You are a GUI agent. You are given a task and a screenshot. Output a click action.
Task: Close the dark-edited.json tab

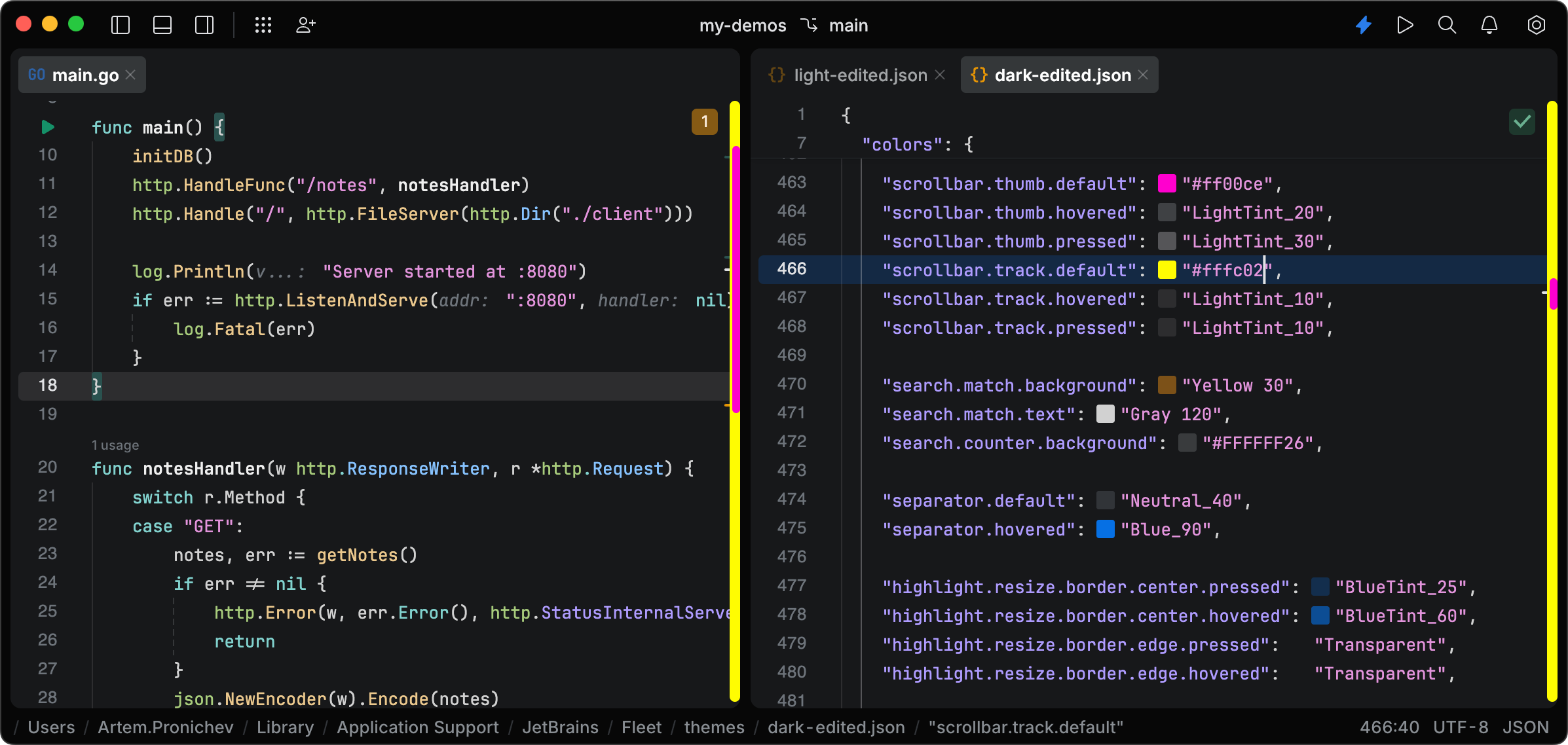pos(1143,75)
